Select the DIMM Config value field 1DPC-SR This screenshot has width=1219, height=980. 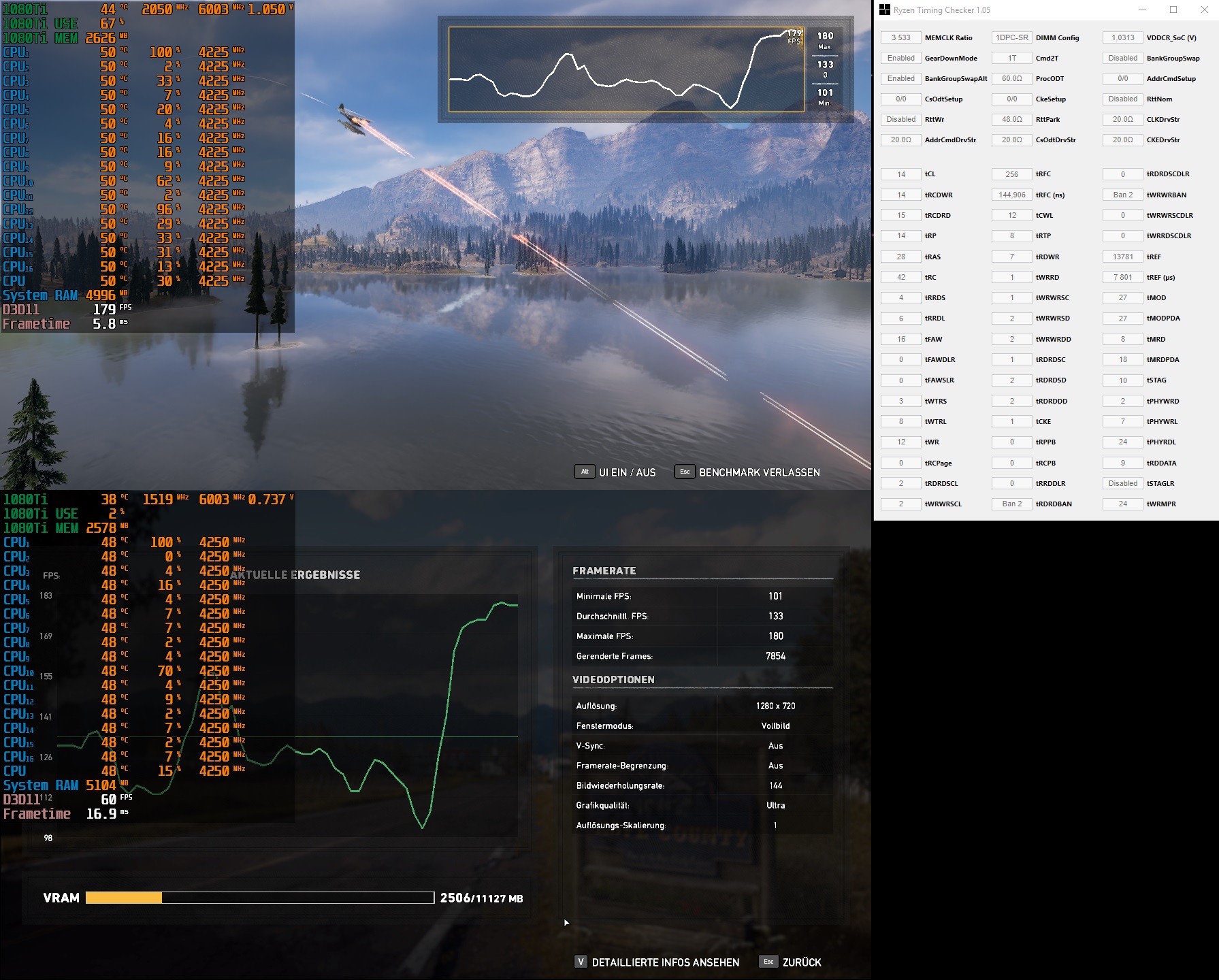coord(1012,37)
